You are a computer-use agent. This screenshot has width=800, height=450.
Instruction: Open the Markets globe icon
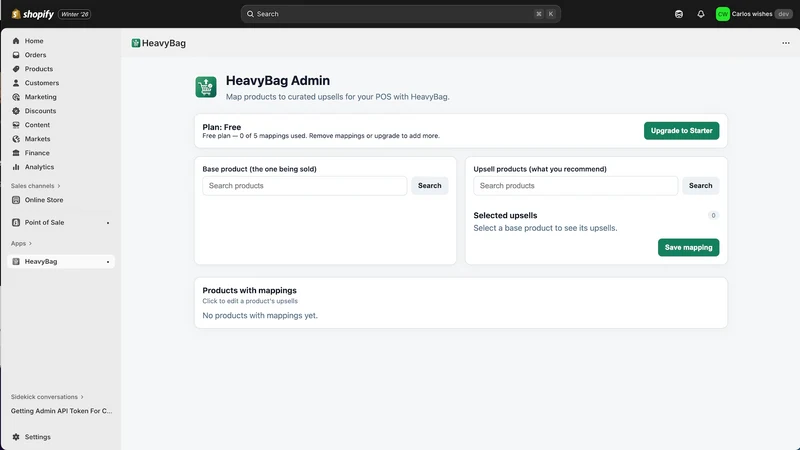[x=16, y=139]
